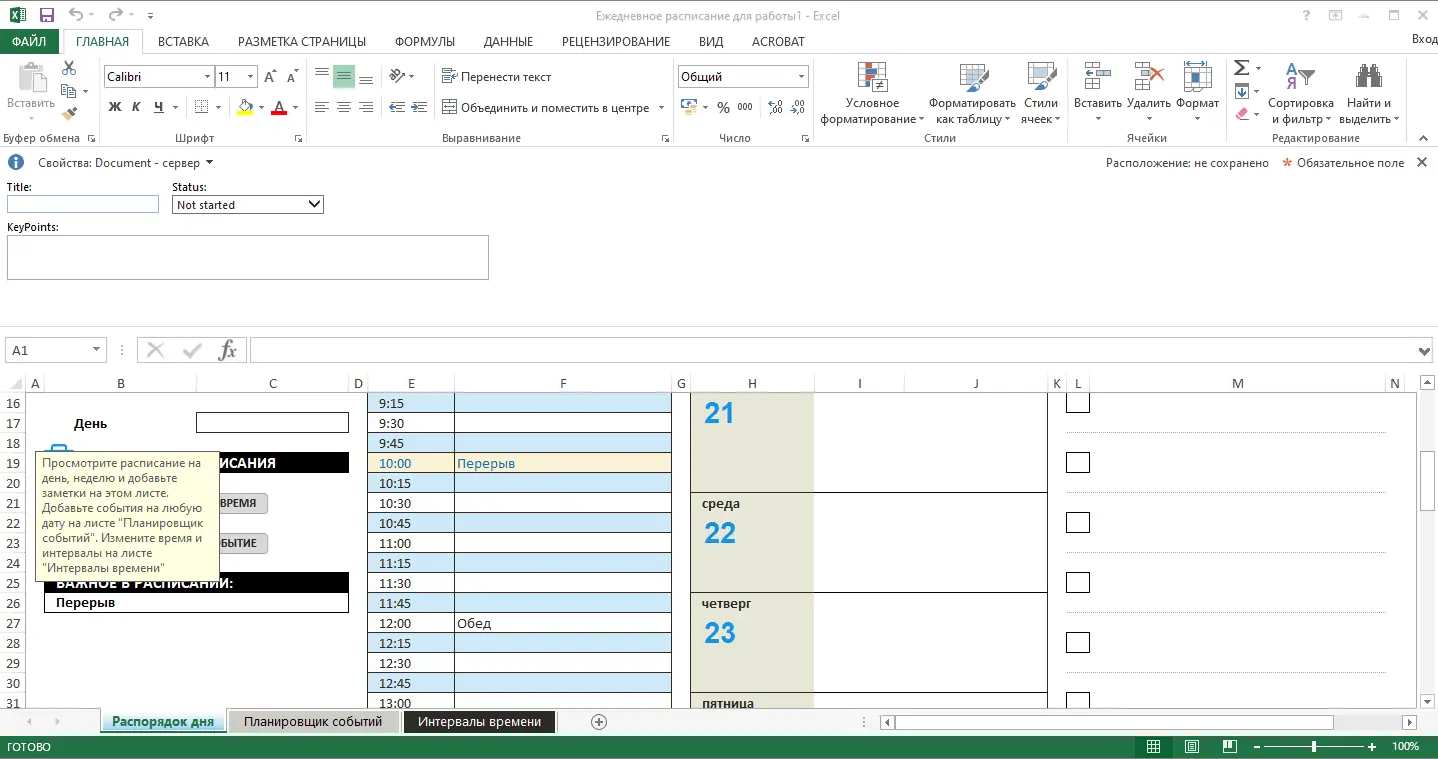Check the box next to date 21
This screenshot has width=1438, height=759.
click(x=1077, y=403)
